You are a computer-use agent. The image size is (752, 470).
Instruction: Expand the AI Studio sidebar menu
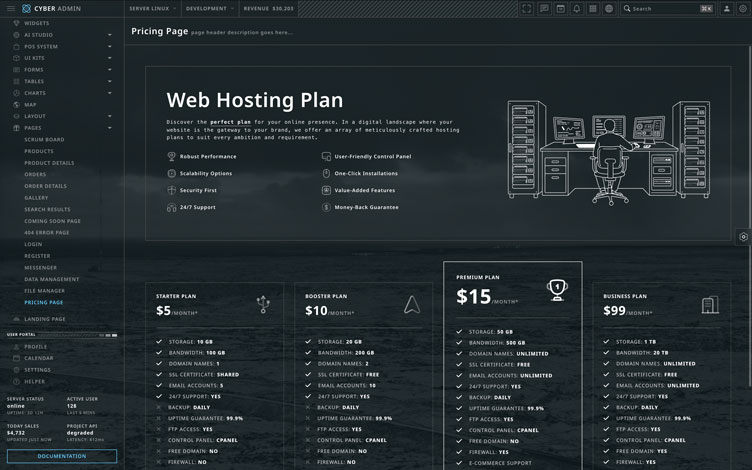(62, 34)
